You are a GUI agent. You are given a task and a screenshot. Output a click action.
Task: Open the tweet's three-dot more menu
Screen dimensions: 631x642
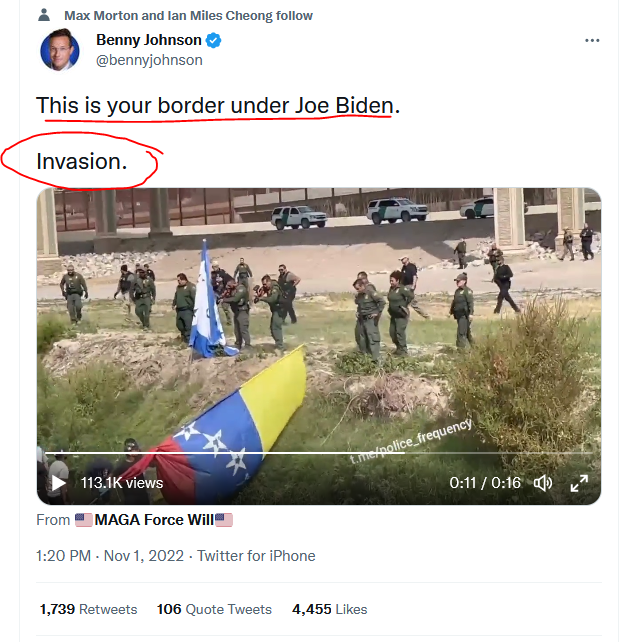(x=592, y=41)
